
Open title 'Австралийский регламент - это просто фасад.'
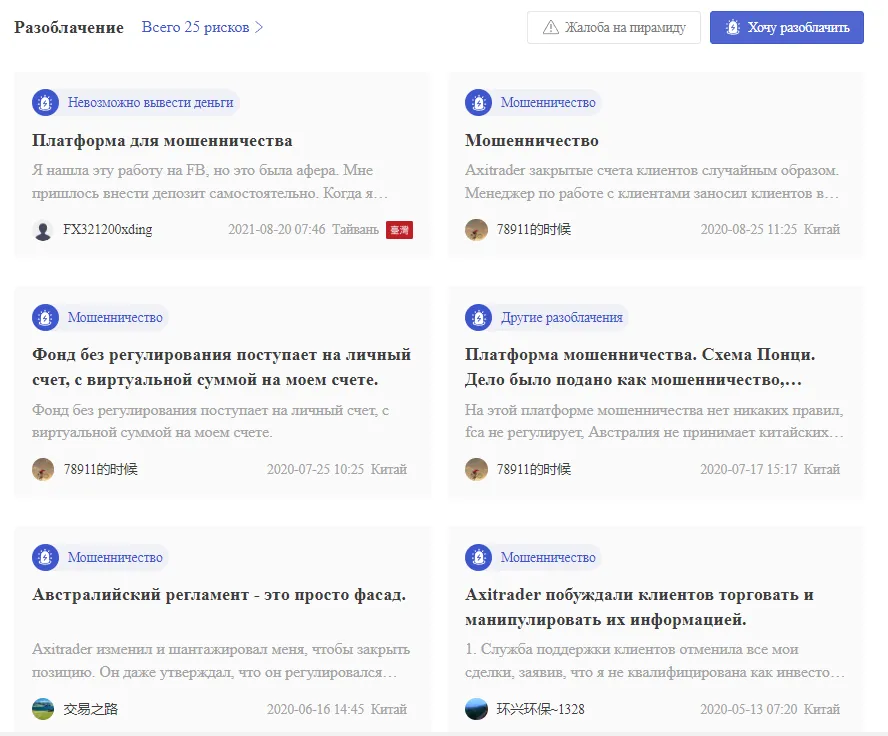click(x=219, y=594)
